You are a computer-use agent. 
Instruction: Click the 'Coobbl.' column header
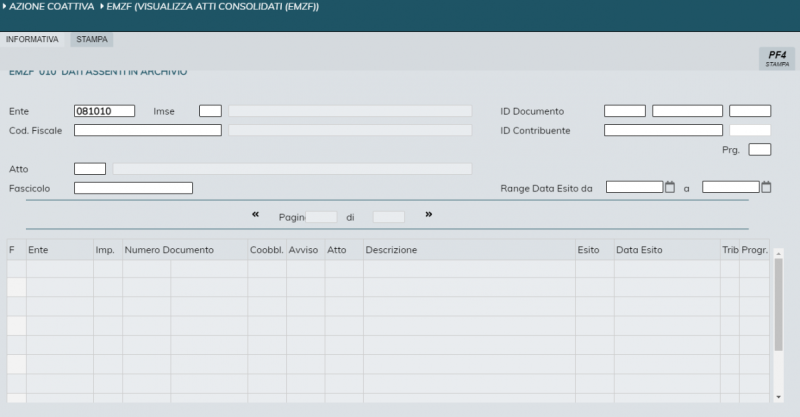click(266, 250)
